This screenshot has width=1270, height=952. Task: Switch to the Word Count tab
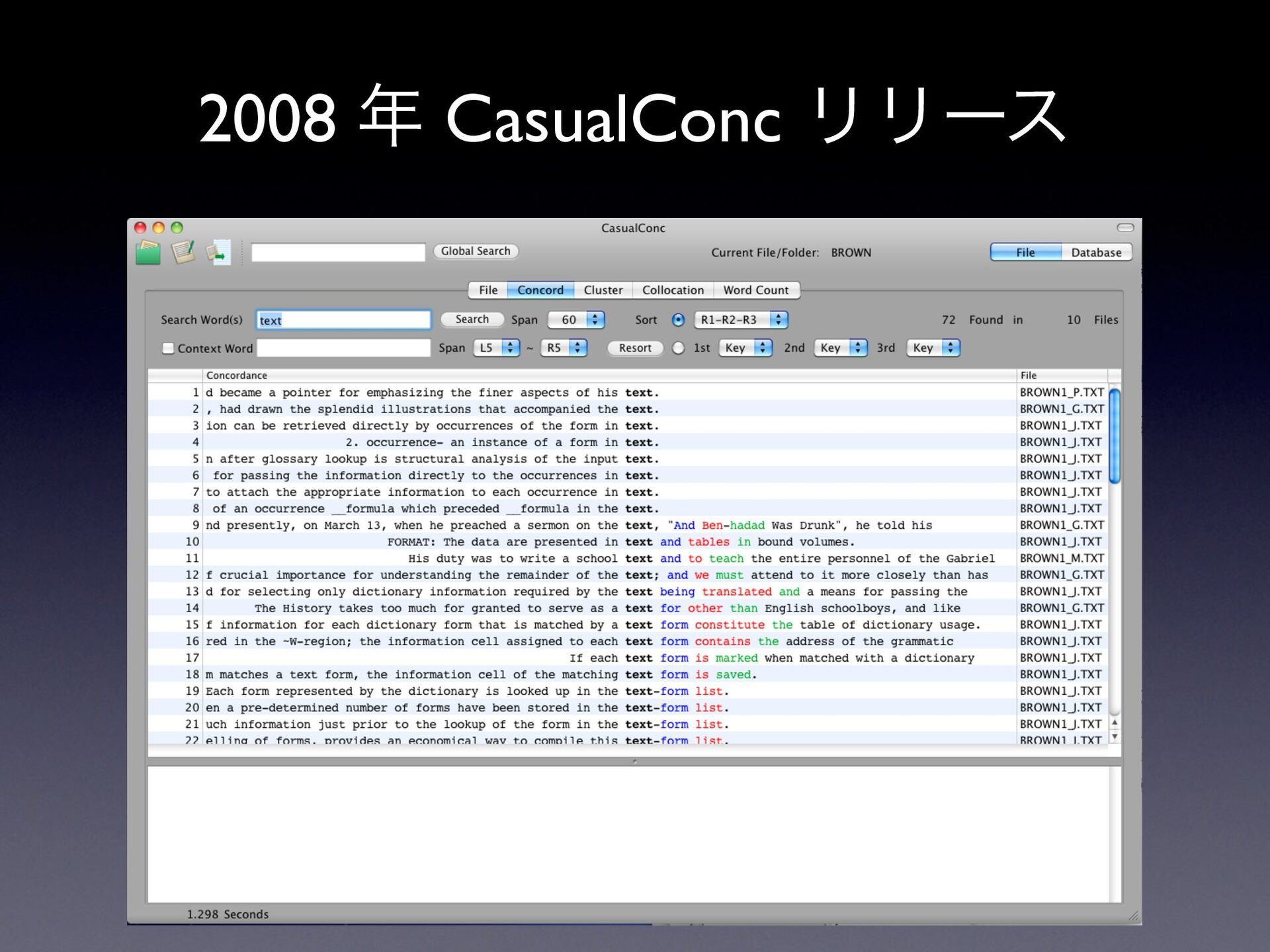pos(755,290)
